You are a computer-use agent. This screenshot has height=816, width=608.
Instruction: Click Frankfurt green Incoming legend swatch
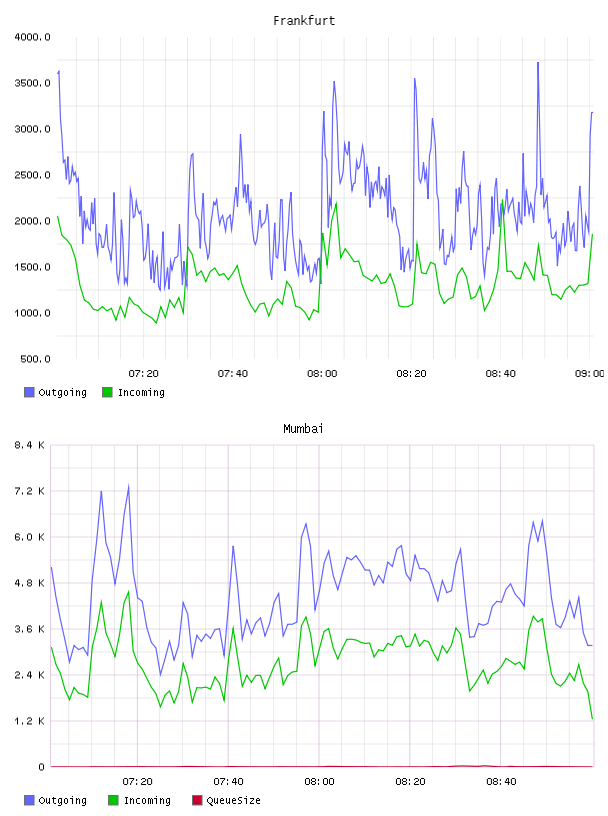(x=107, y=392)
